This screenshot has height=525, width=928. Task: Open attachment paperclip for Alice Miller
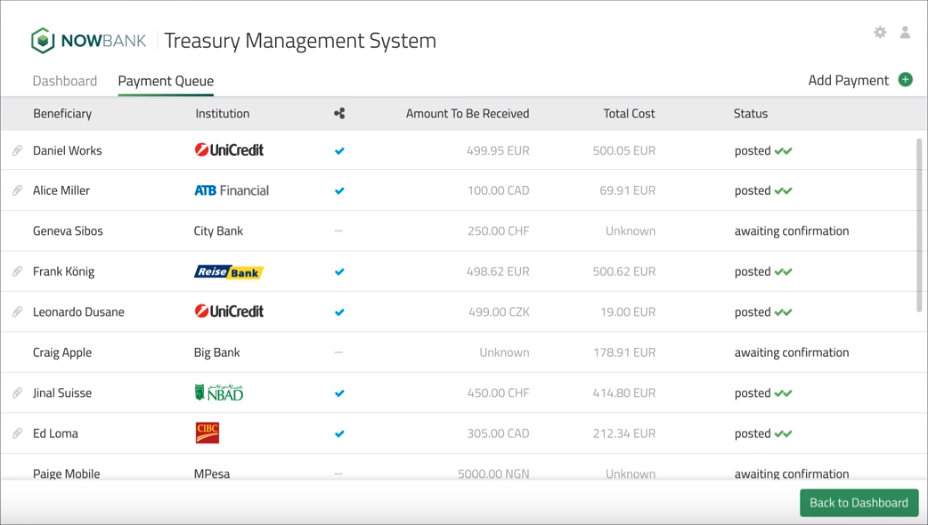pos(17,191)
